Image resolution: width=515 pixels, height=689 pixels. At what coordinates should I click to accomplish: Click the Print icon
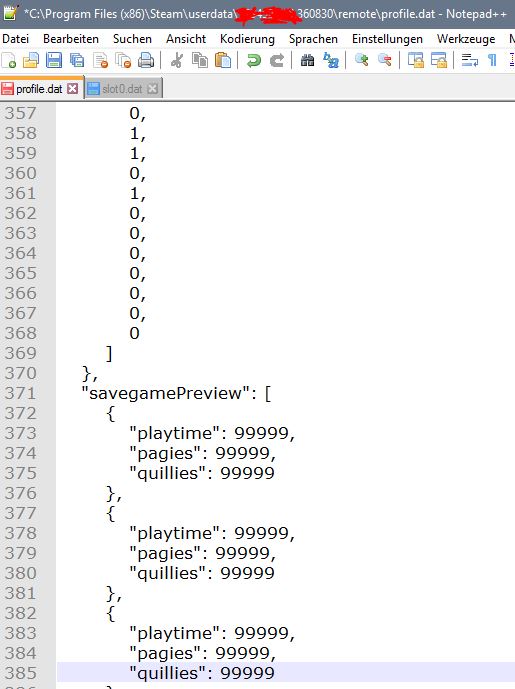[x=146, y=60]
